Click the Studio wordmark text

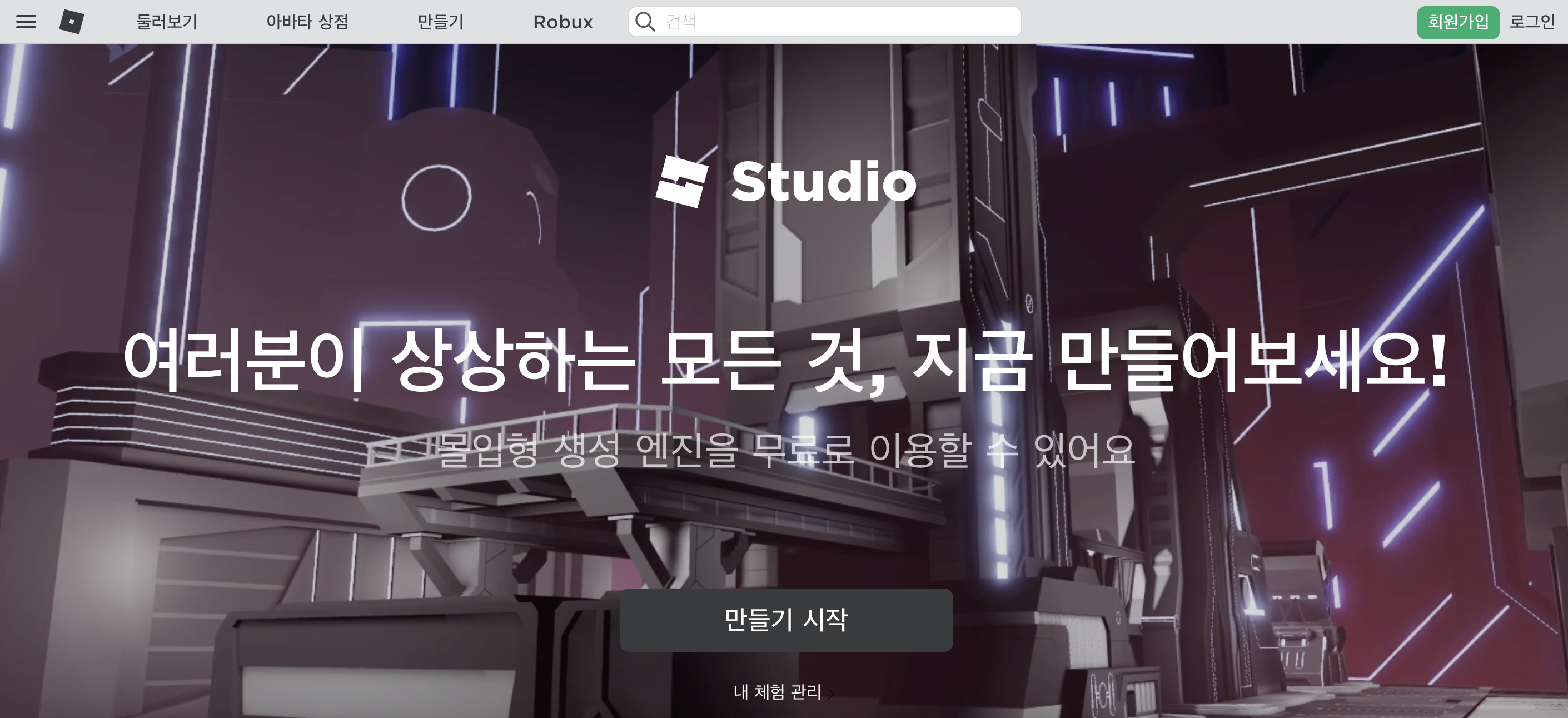(x=823, y=181)
